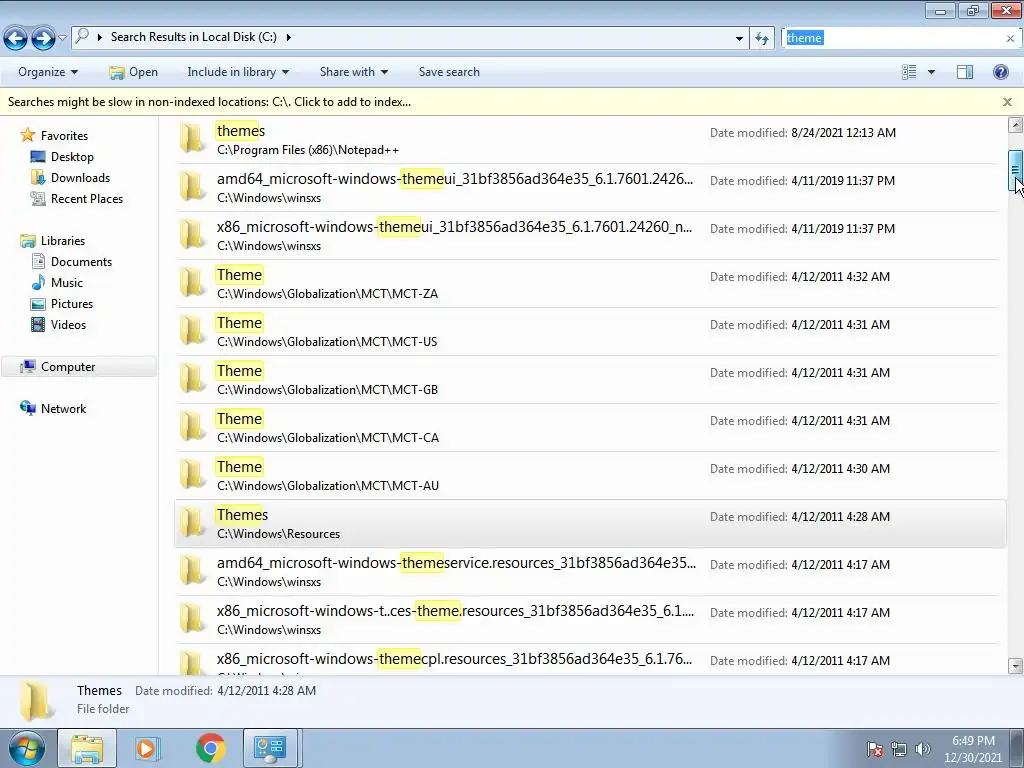1024x768 pixels.
Task: Open the Documents library
Action: tap(81, 262)
